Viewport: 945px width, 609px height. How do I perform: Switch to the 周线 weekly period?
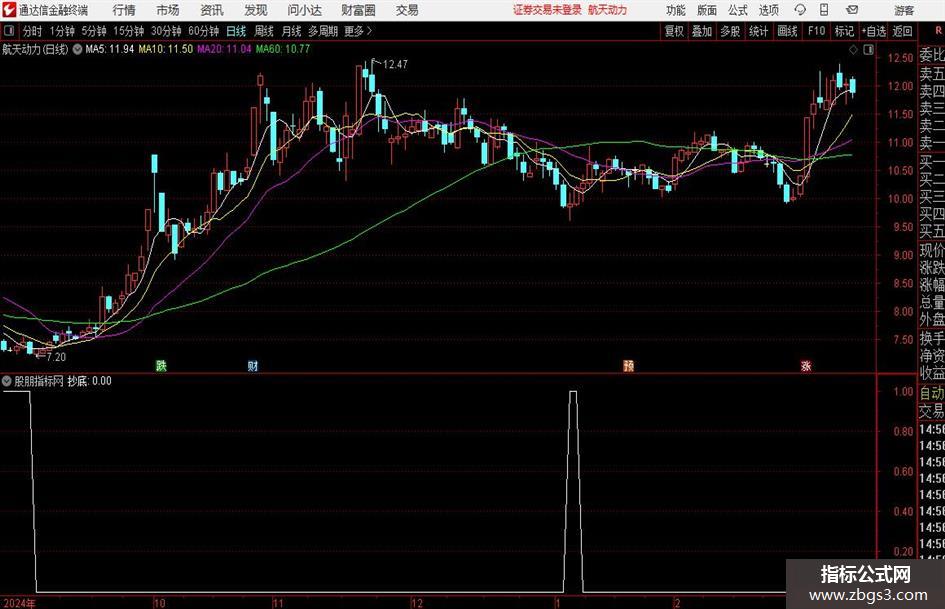tap(264, 31)
